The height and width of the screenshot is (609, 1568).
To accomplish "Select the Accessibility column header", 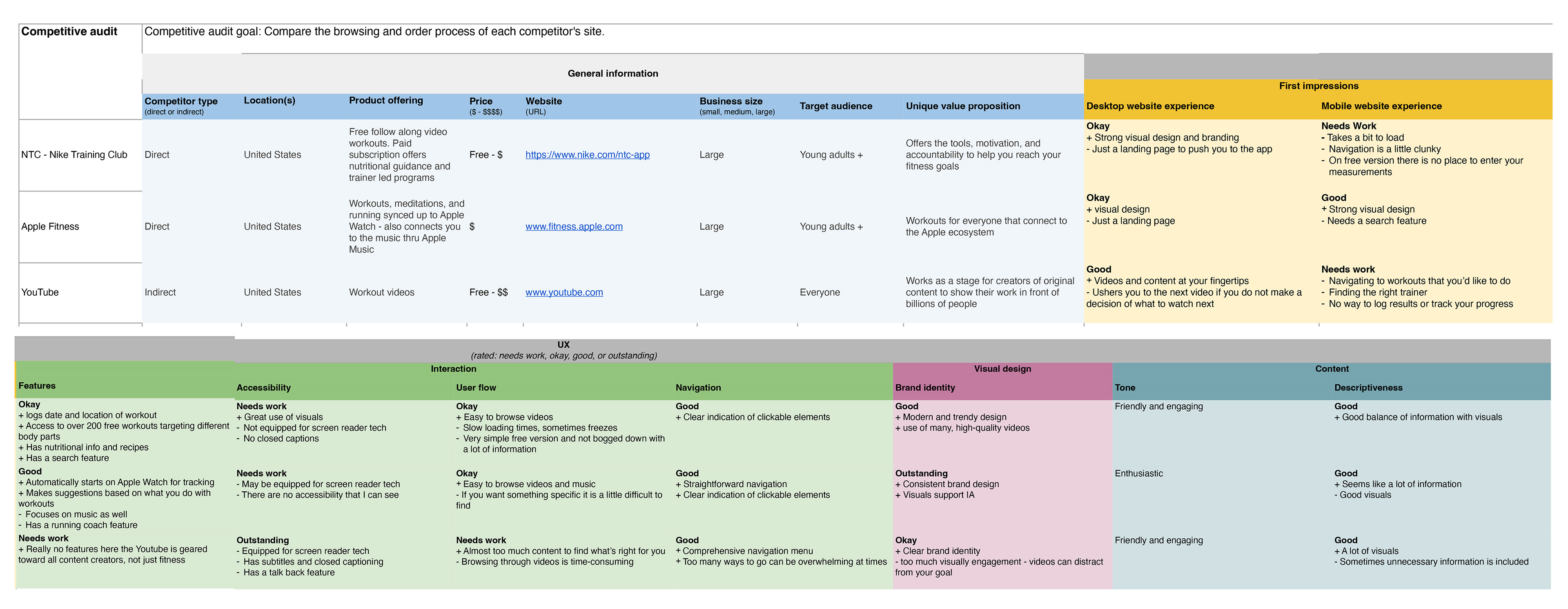I will coord(263,388).
